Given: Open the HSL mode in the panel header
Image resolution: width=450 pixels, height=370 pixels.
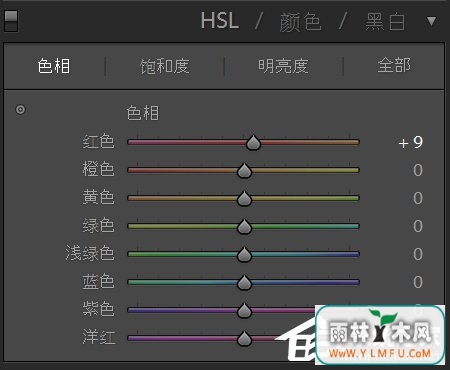Looking at the screenshot, I should tap(220, 21).
